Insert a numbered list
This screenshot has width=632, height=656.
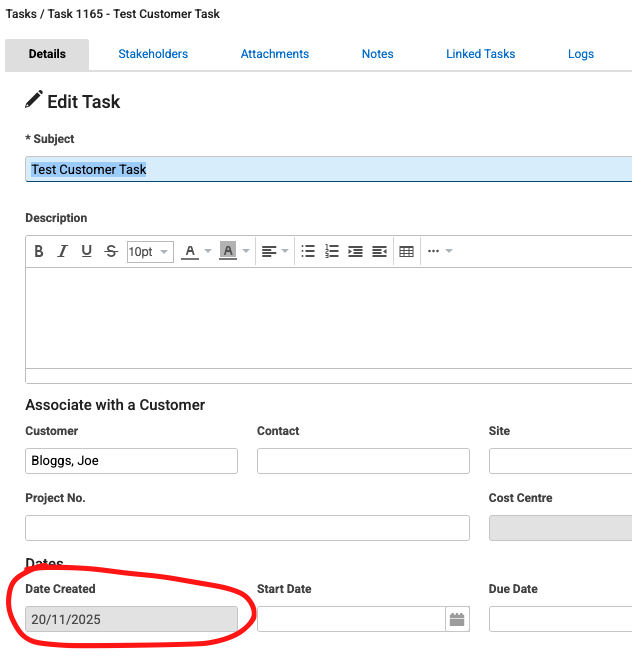(332, 251)
